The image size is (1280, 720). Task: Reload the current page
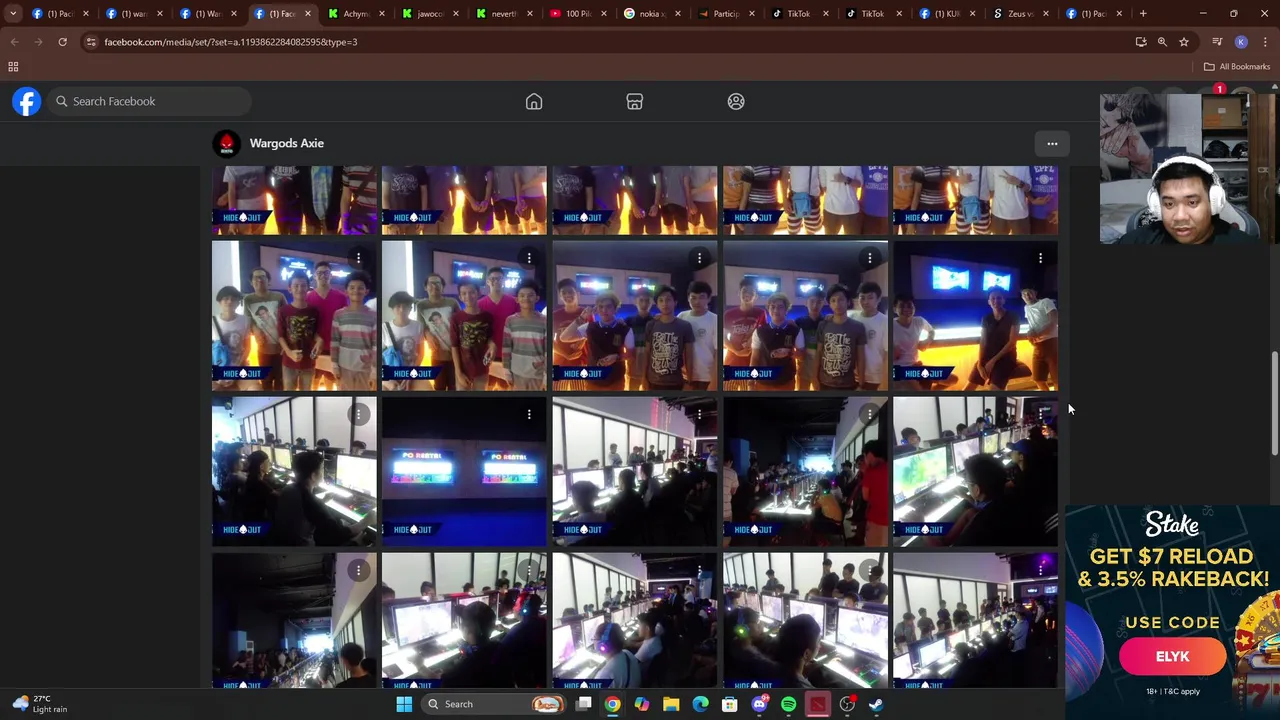pos(62,42)
